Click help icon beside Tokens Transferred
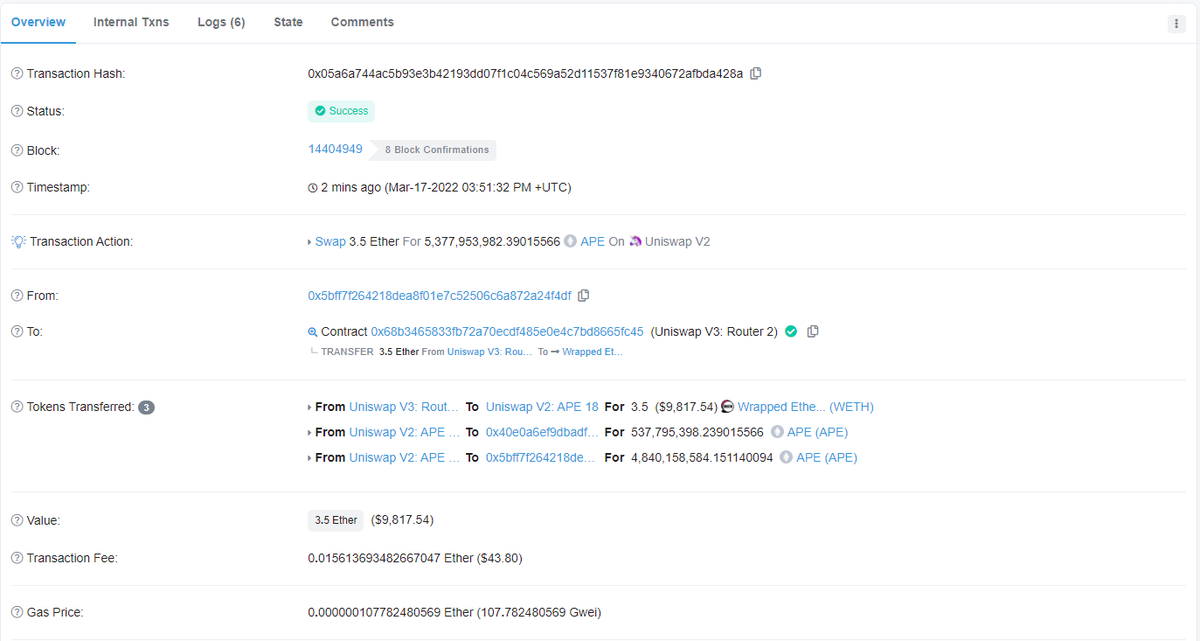Screen dimensions: 1200x641 [17, 407]
